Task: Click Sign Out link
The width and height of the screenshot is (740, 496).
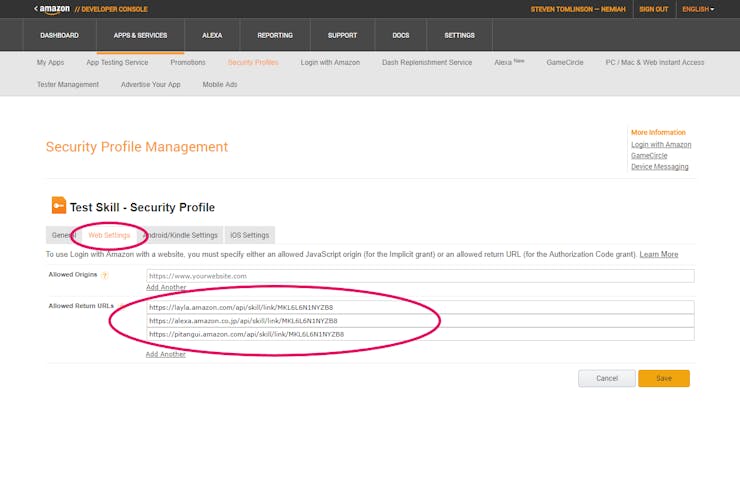Action: (x=654, y=9)
